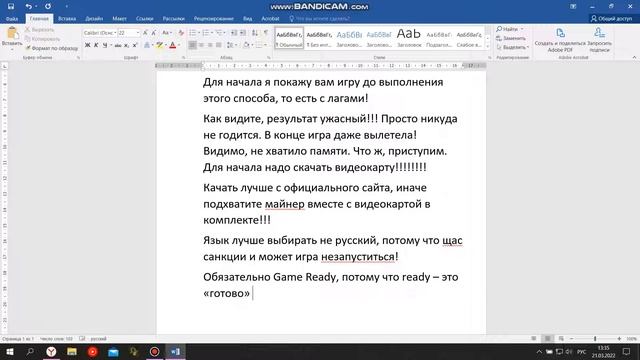Image resolution: width=640 pixels, height=360 pixels.
Task: Click the Increase Indent icon
Action: [243, 33]
